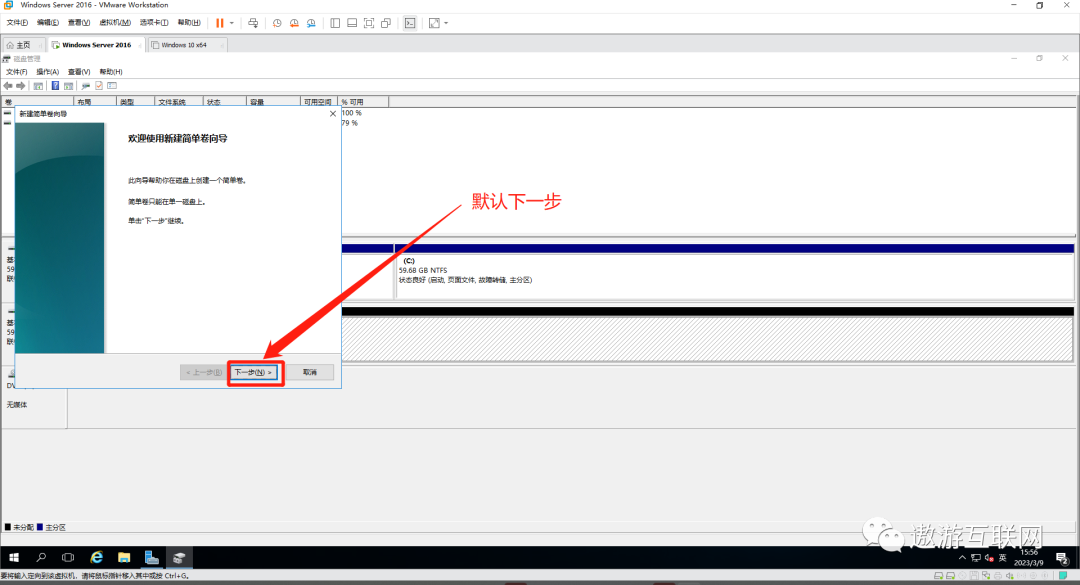The image size is (1080, 585).
Task: Close the 新建简单卷向导 dialog with X
Action: point(333,114)
